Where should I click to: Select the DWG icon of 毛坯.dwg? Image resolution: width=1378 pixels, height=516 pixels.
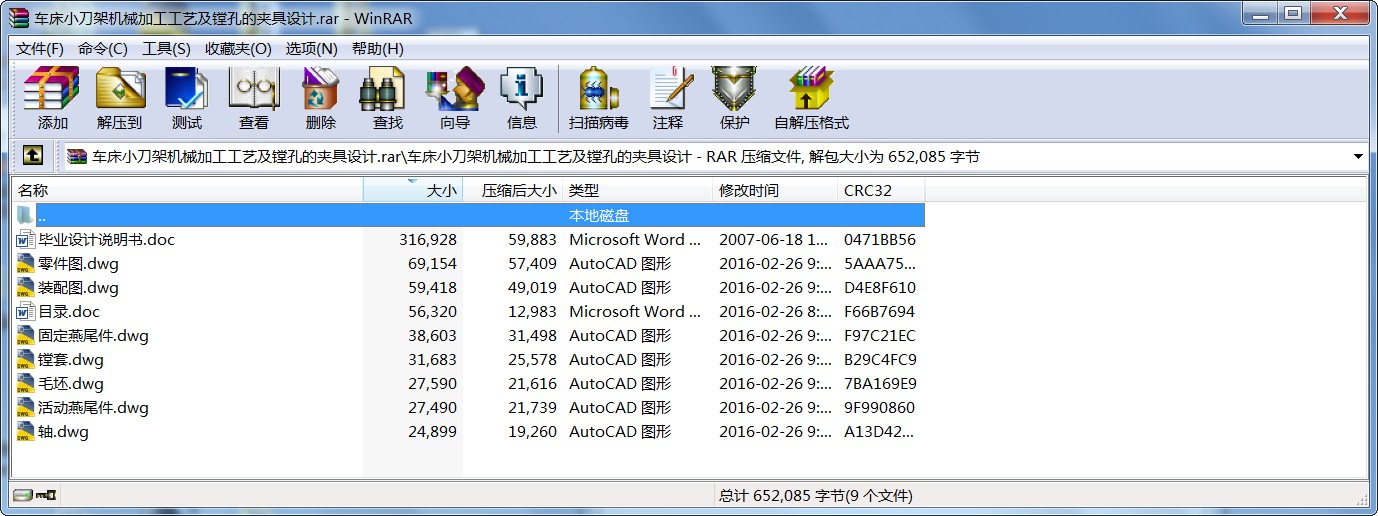coord(26,384)
